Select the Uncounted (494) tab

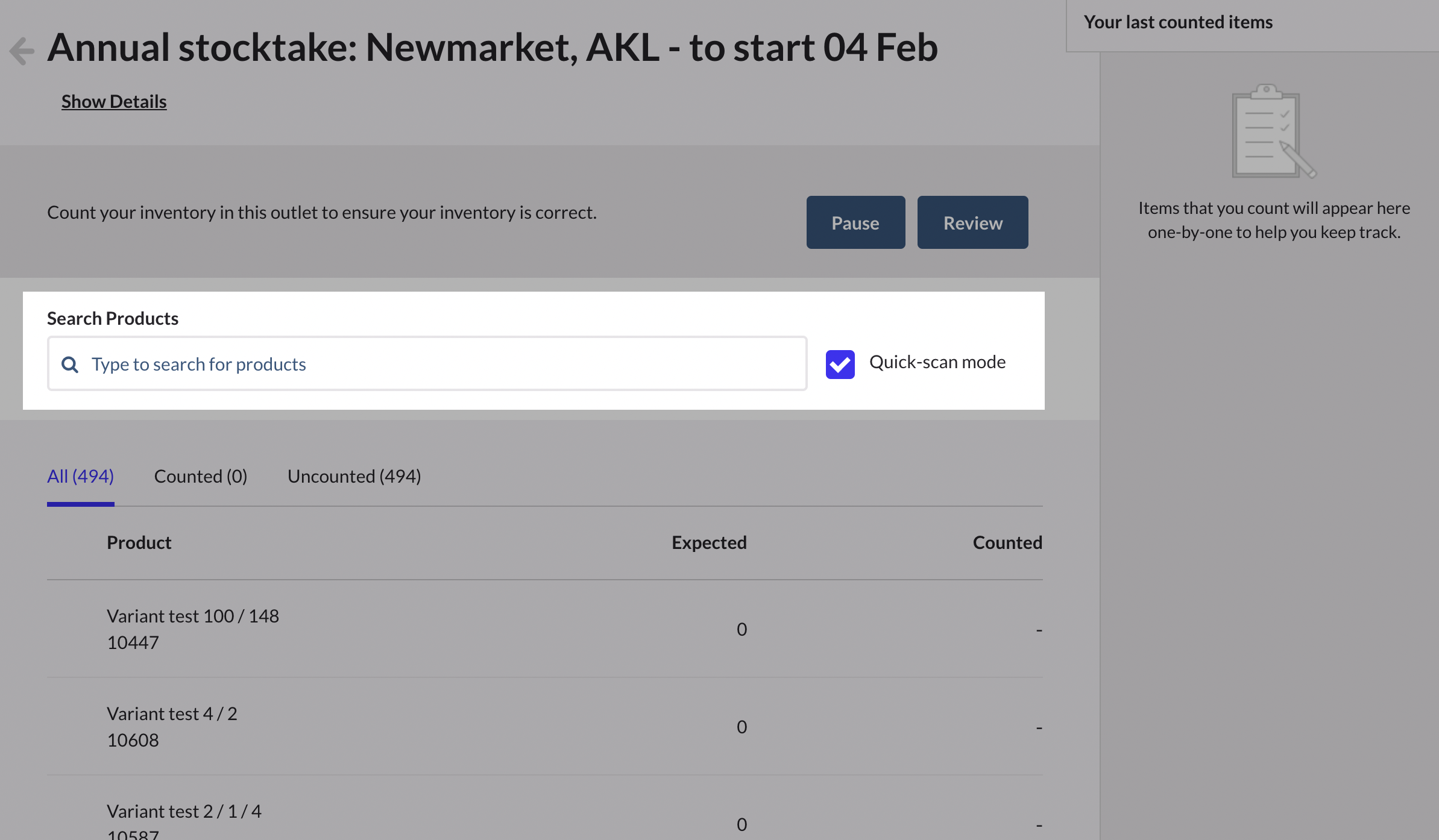[354, 476]
